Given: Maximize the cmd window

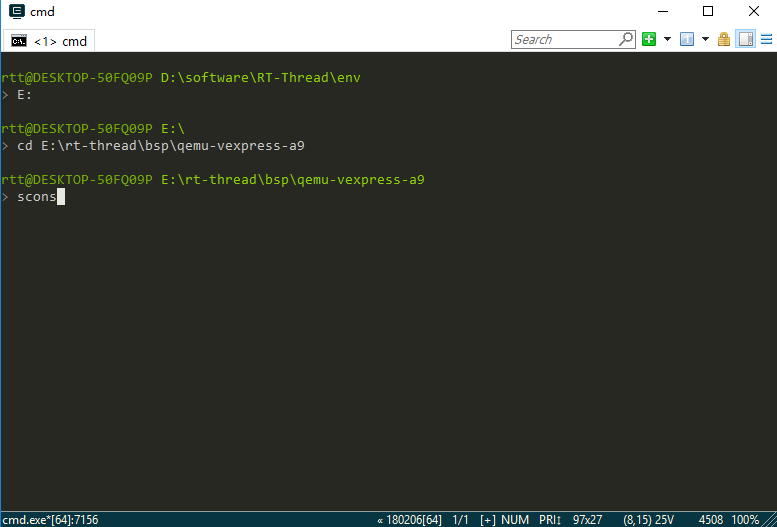Looking at the screenshot, I should click(708, 12).
